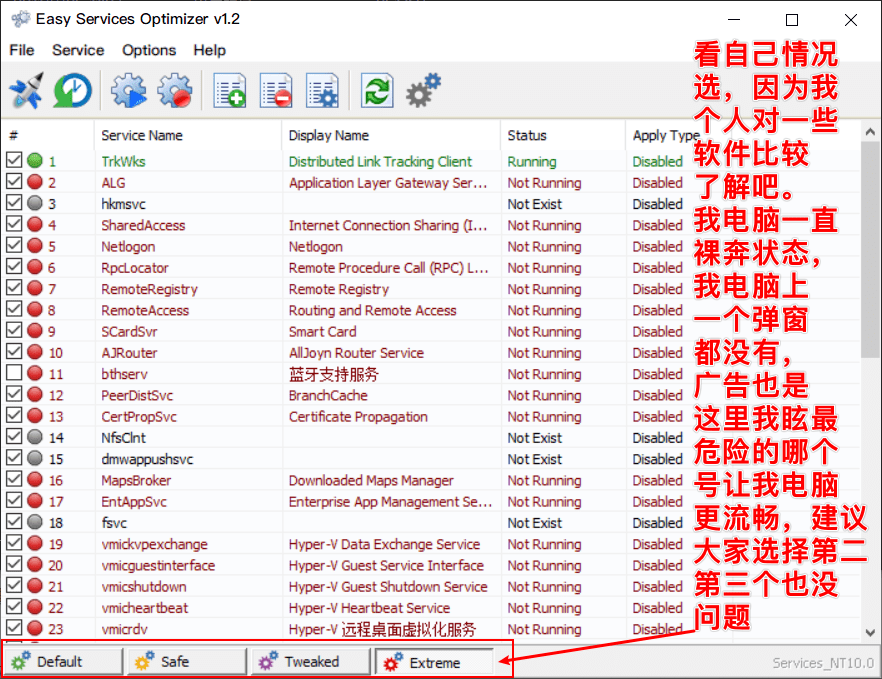The image size is (882, 679).
Task: Open the Service menu
Action: (x=78, y=50)
